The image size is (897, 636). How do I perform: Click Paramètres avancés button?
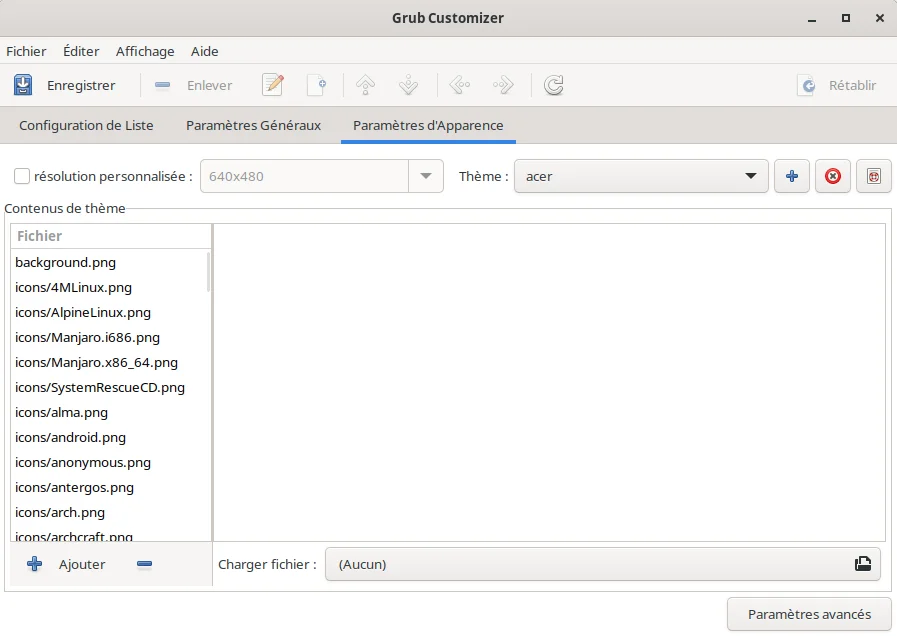809,614
